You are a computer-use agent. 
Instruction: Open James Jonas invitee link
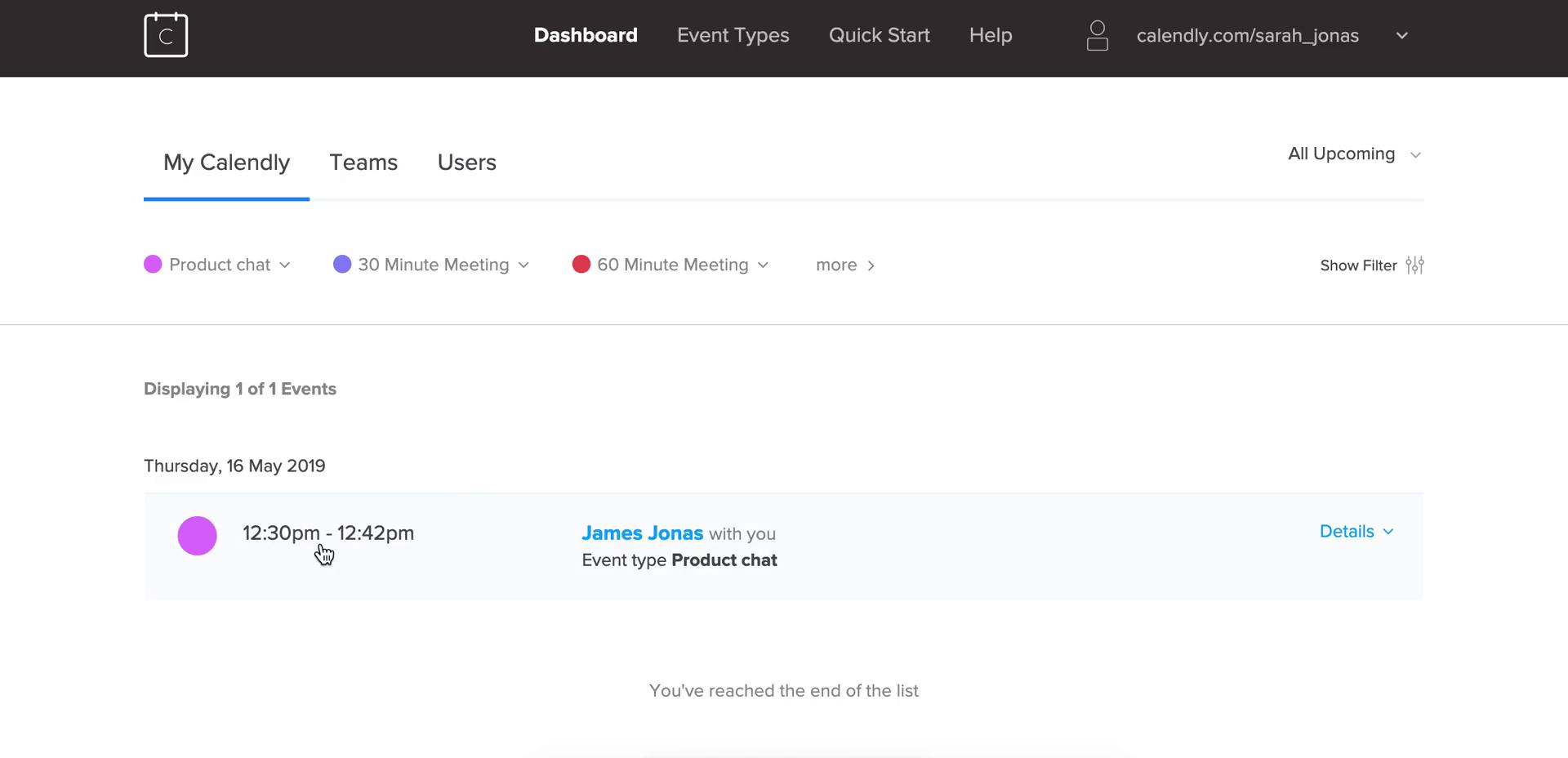coord(642,533)
